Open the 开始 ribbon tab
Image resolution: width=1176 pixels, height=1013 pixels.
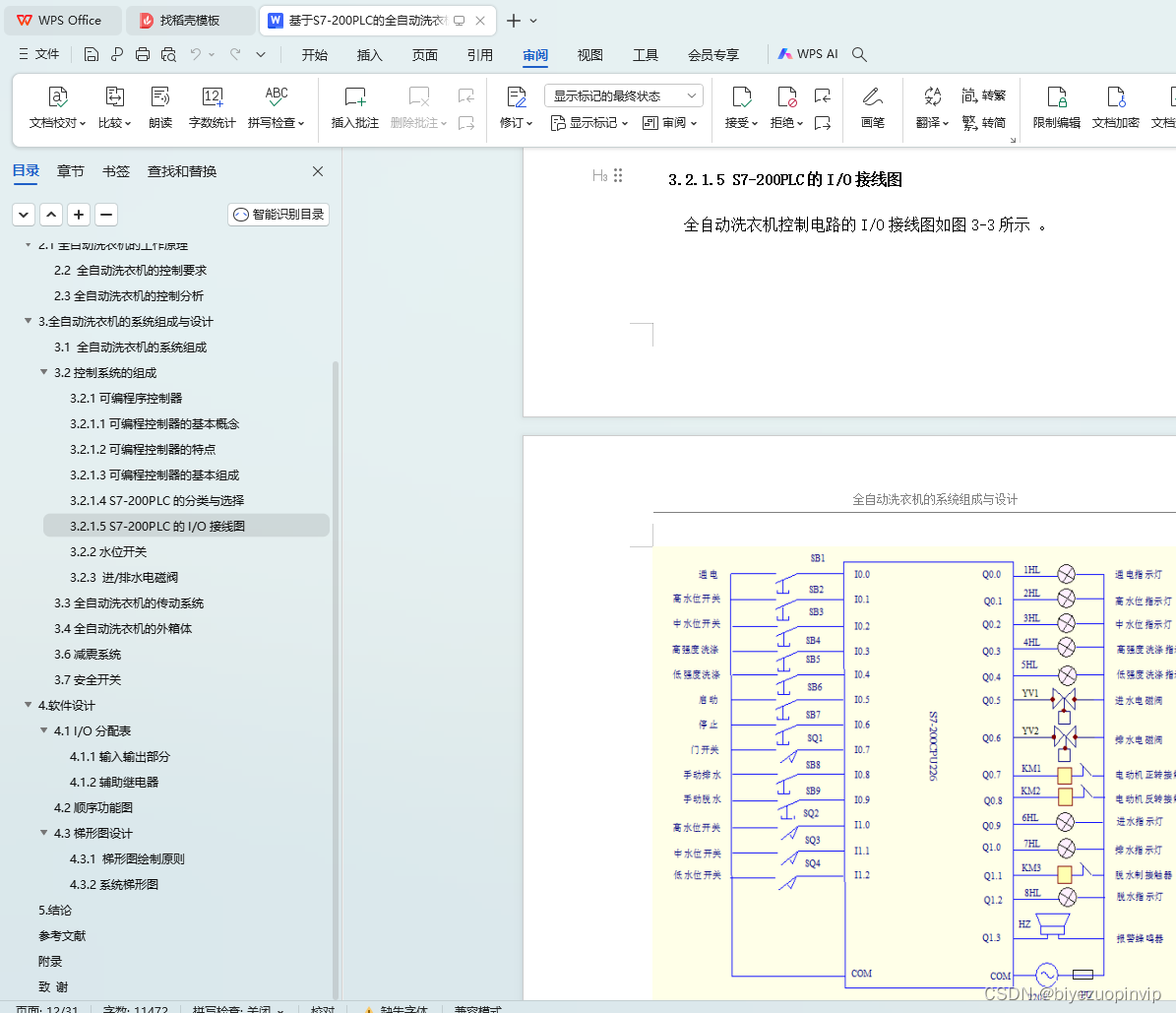point(314,55)
